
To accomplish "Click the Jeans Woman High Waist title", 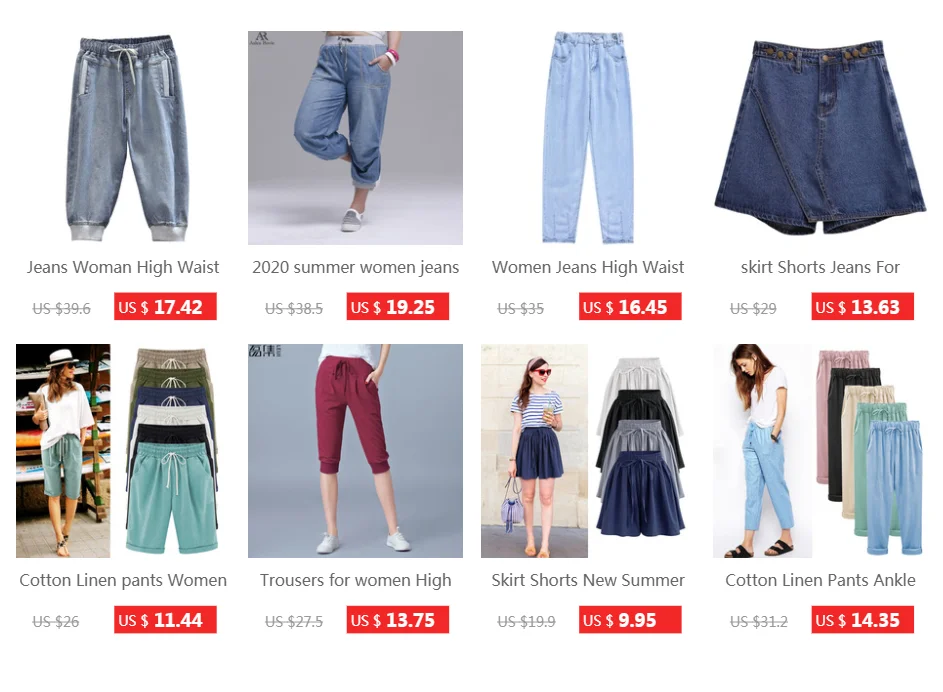I will pos(123,267).
